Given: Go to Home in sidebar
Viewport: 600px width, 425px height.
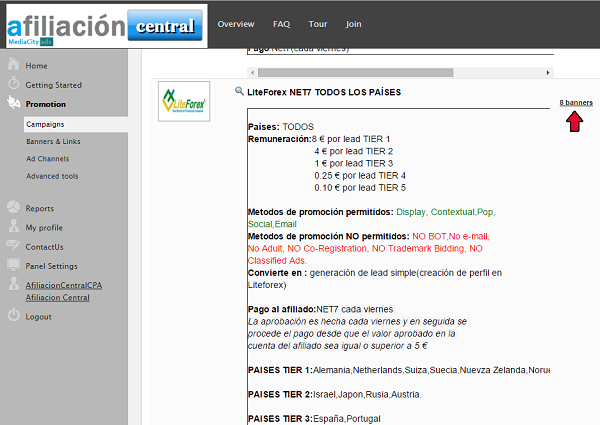Looking at the screenshot, I should tap(36, 66).
